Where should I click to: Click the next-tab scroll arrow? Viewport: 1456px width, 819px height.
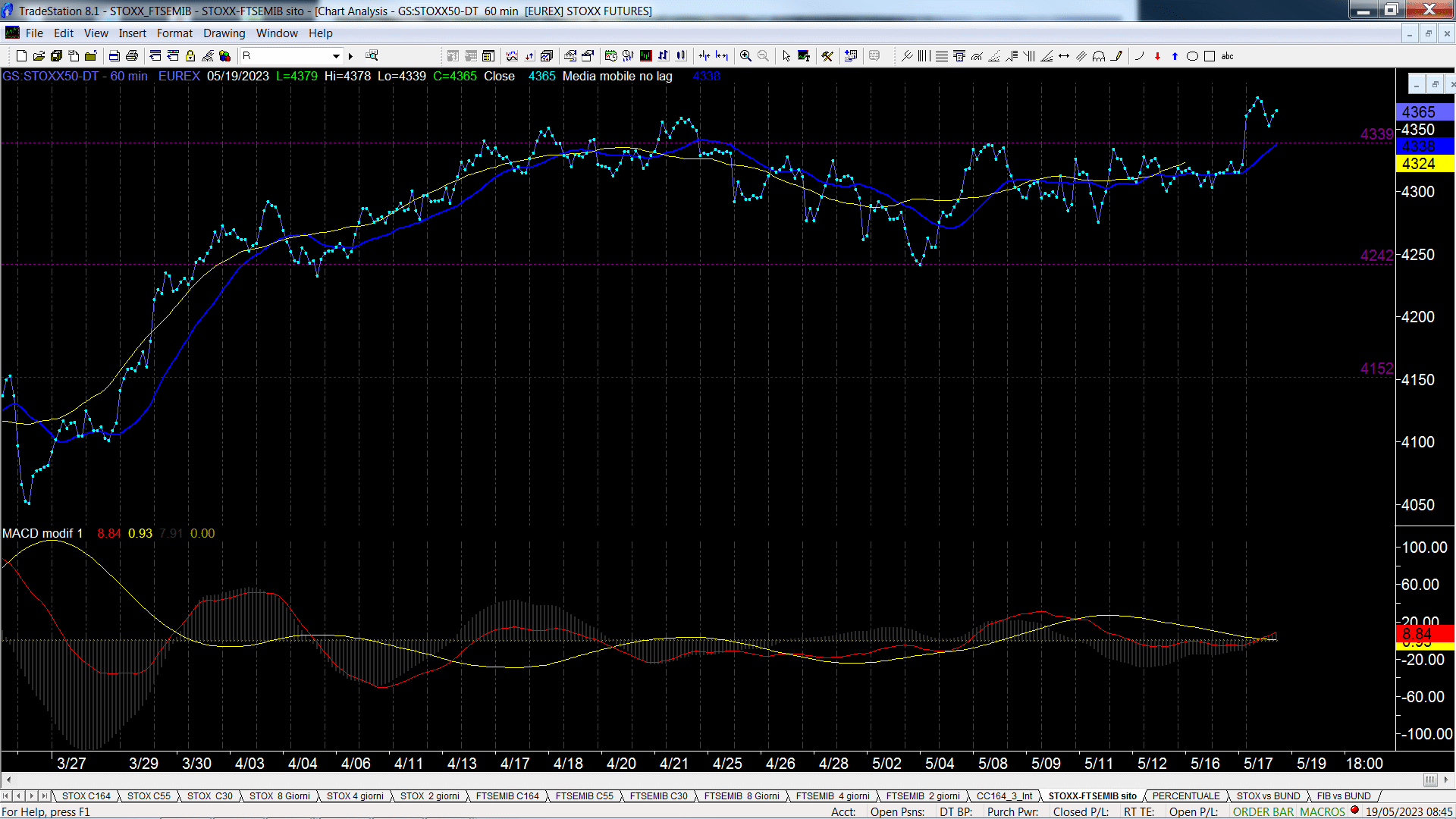(x=32, y=796)
